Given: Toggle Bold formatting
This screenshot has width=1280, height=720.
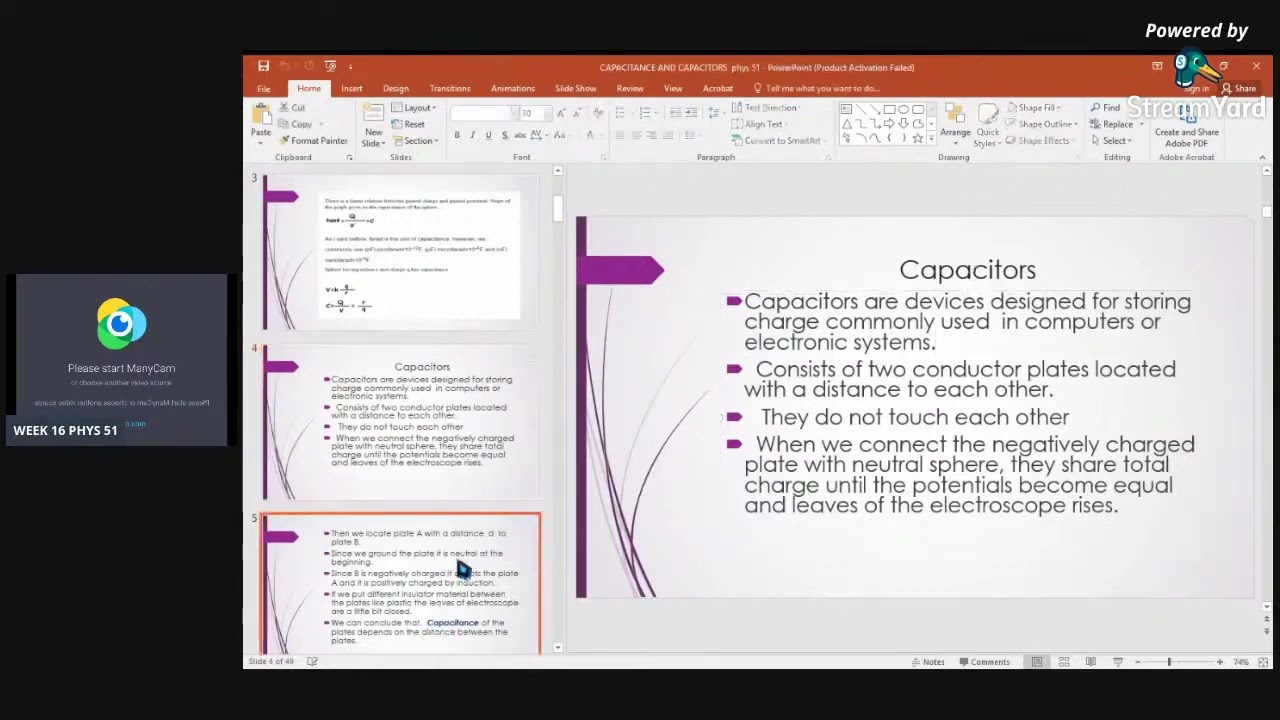Looking at the screenshot, I should tap(457, 135).
